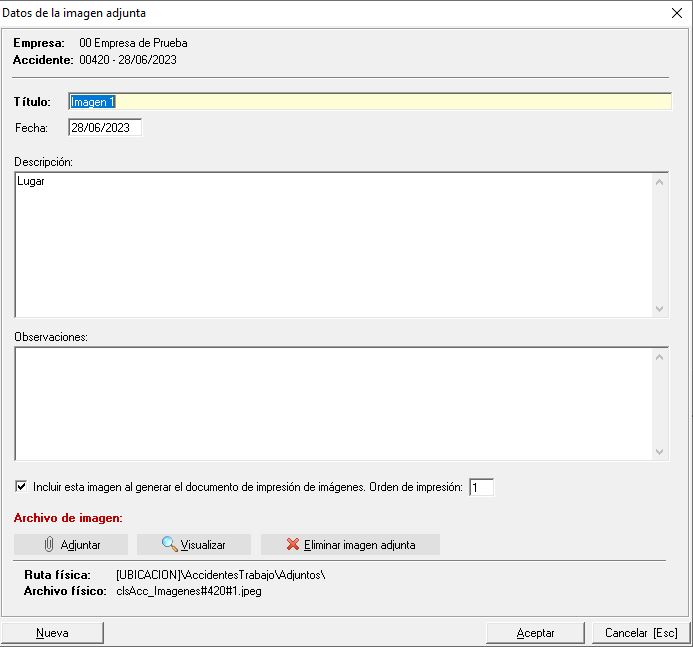
Task: Select the Orden de impresión number box
Action: [481, 487]
